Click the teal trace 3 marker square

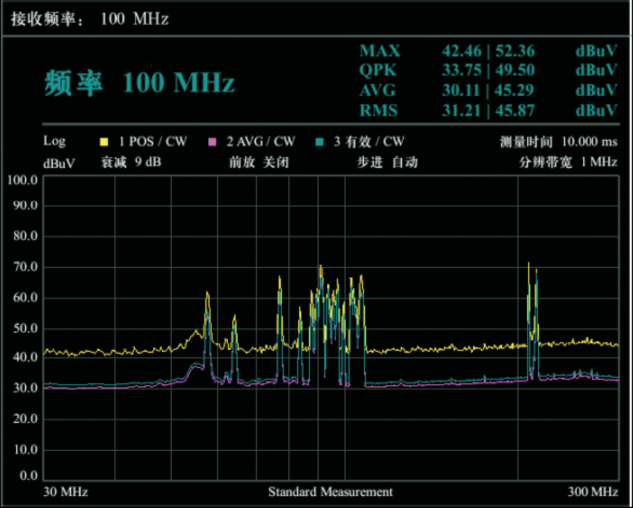[319, 141]
